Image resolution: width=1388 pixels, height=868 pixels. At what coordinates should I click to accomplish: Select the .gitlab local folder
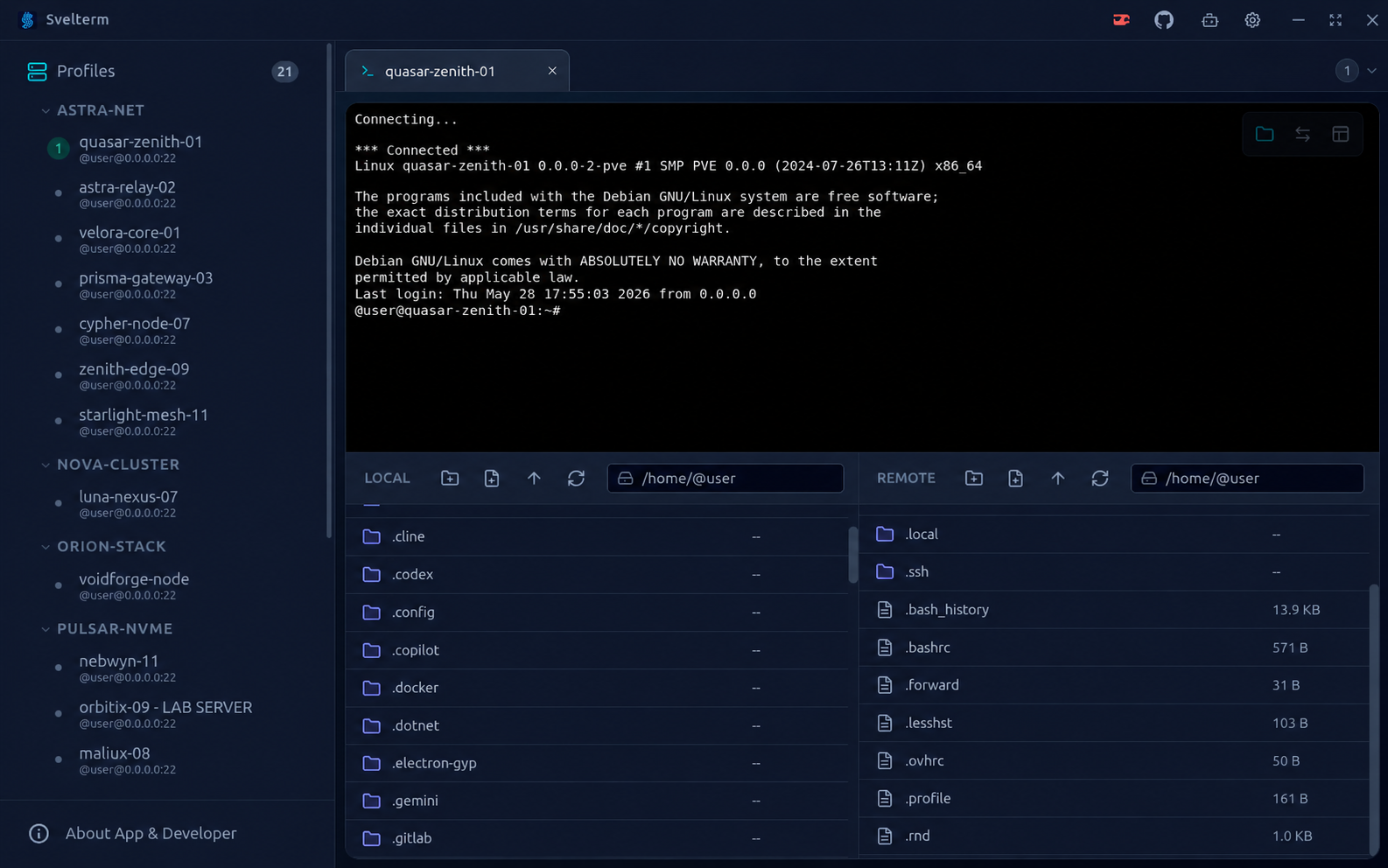coord(597,838)
